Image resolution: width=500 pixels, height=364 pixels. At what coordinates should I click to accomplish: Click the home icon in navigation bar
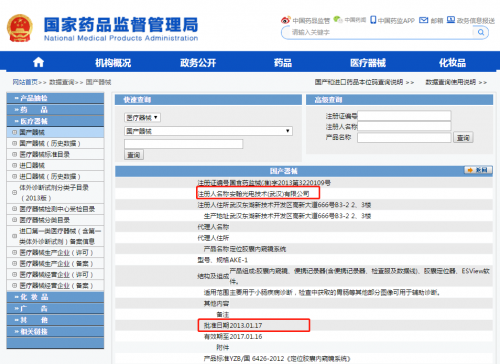click(x=38, y=62)
